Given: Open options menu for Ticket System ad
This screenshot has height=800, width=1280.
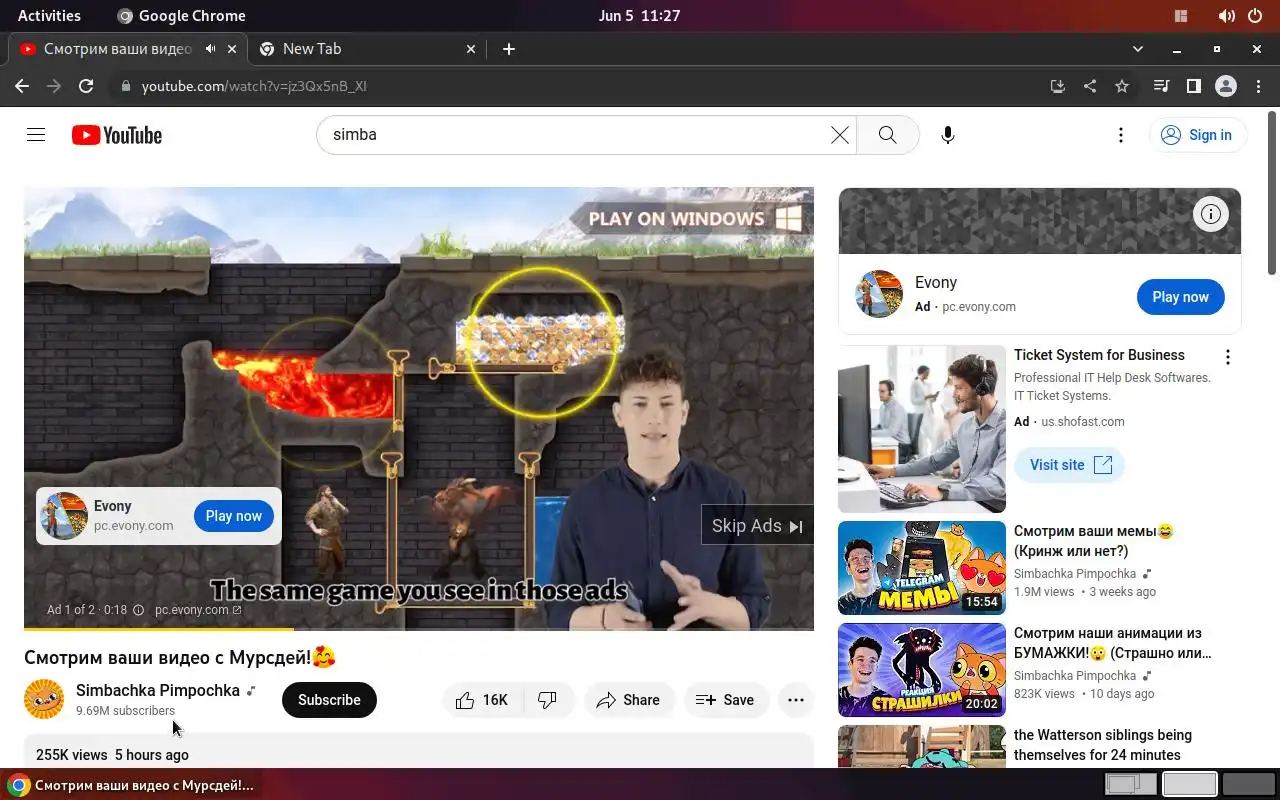Looking at the screenshot, I should [1228, 357].
